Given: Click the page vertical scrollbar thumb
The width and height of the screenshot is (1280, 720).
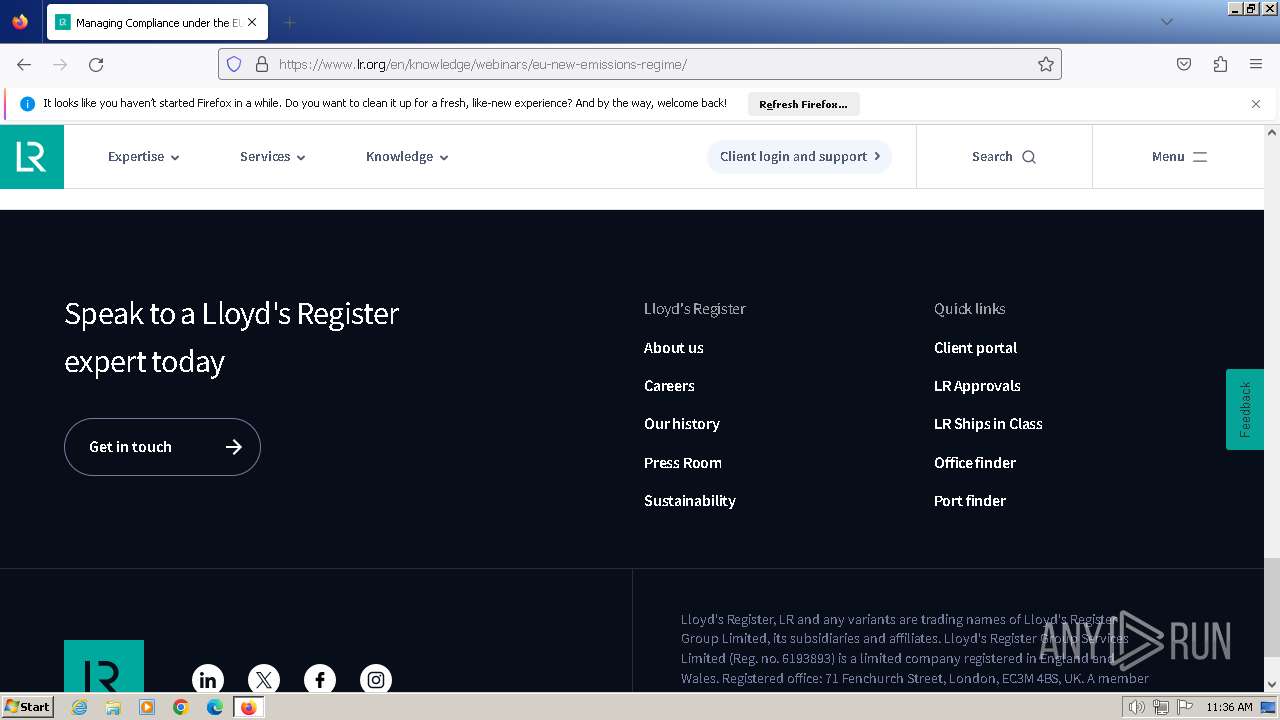Looking at the screenshot, I should pyautogui.click(x=1272, y=607).
